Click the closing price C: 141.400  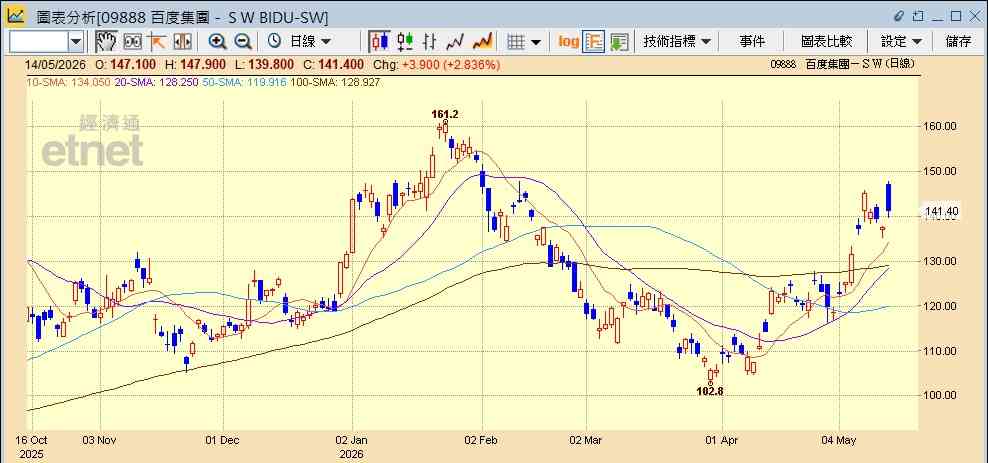(x=334, y=64)
